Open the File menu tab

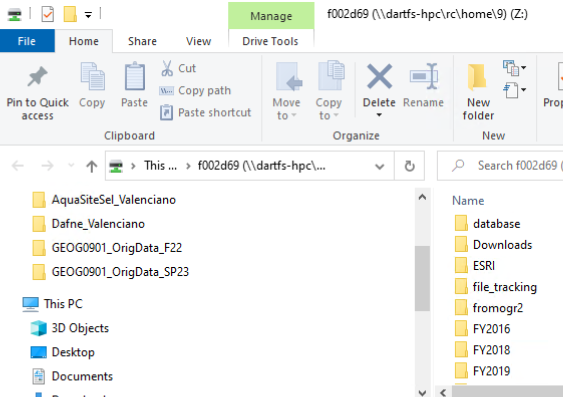click(x=27, y=41)
